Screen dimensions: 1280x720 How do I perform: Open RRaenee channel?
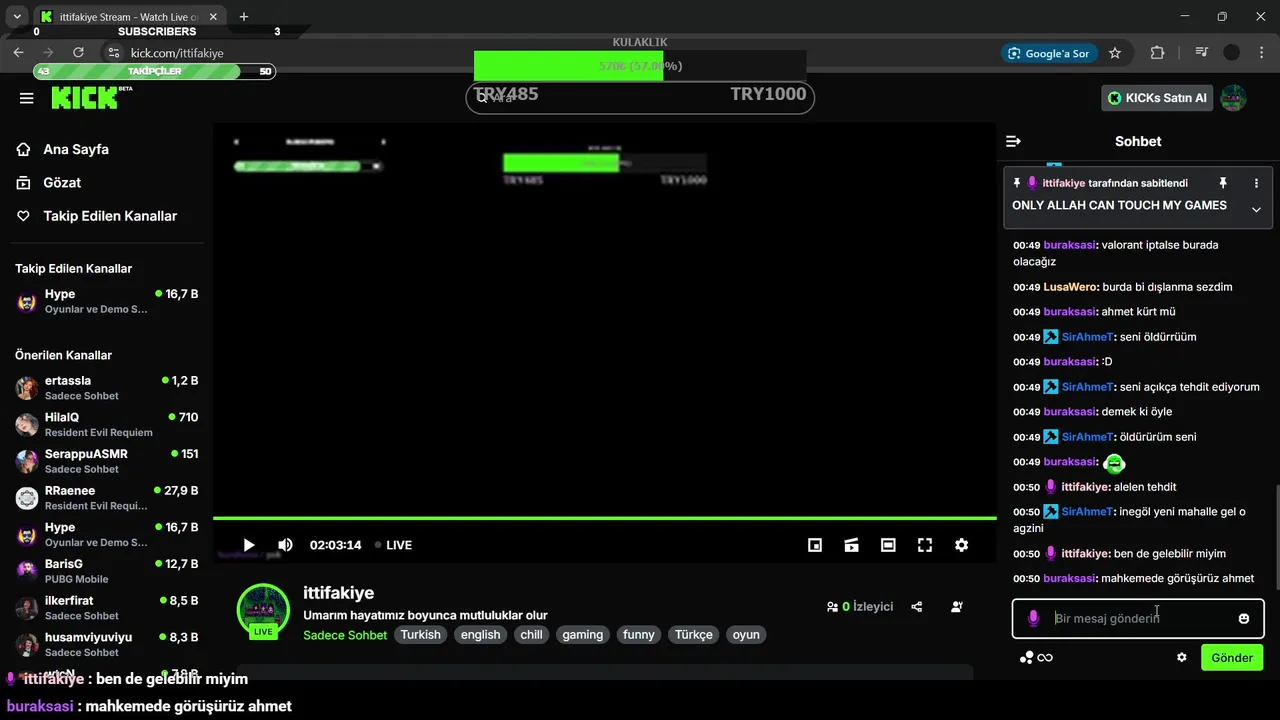pyautogui.click(x=106, y=498)
